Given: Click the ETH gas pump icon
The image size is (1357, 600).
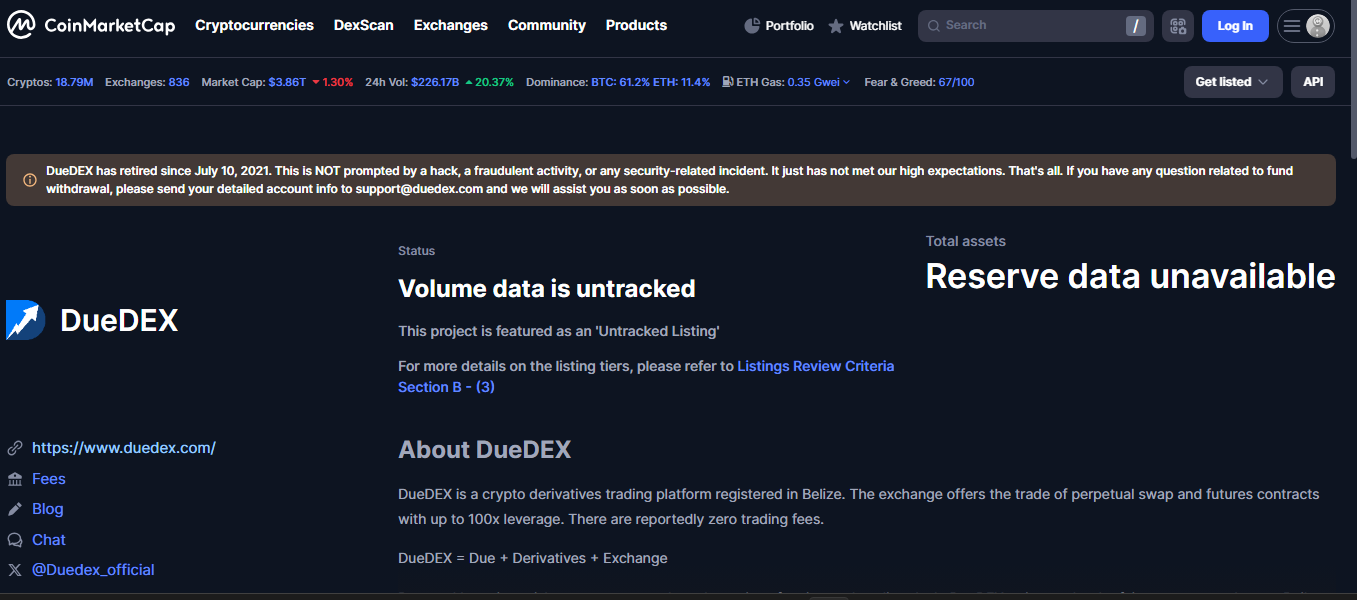Looking at the screenshot, I should pos(727,82).
